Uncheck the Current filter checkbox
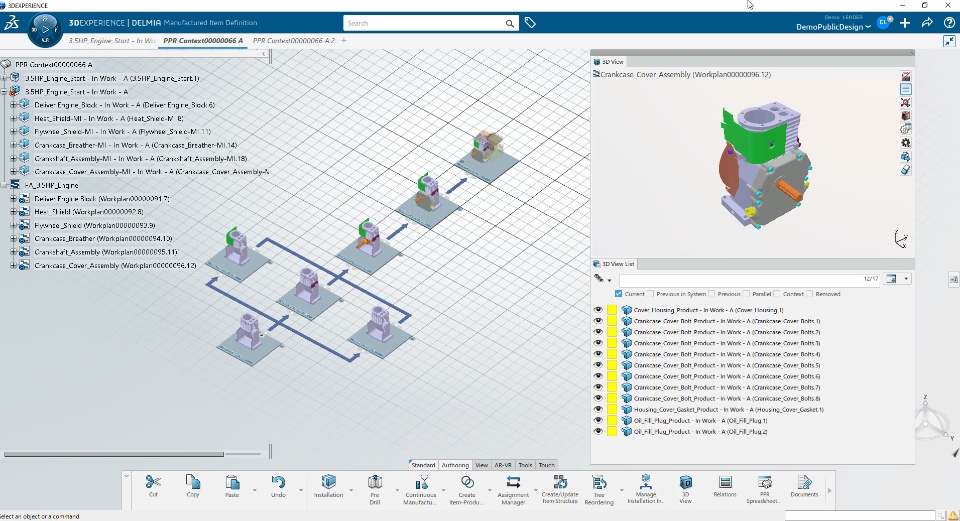The width and height of the screenshot is (960, 521). click(618, 294)
